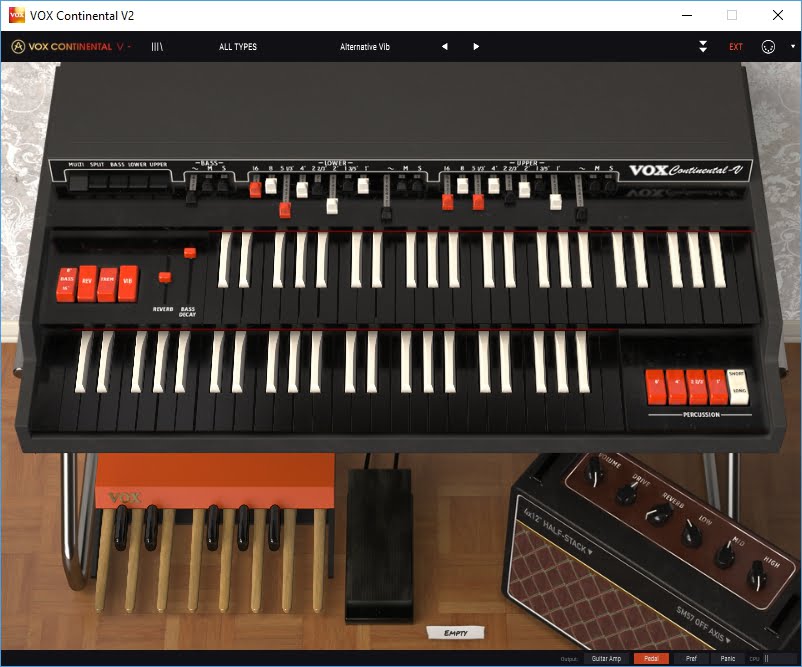The height and width of the screenshot is (667, 802).
Task: Toggle advanced panel double-arrow icon
Action: click(x=703, y=47)
